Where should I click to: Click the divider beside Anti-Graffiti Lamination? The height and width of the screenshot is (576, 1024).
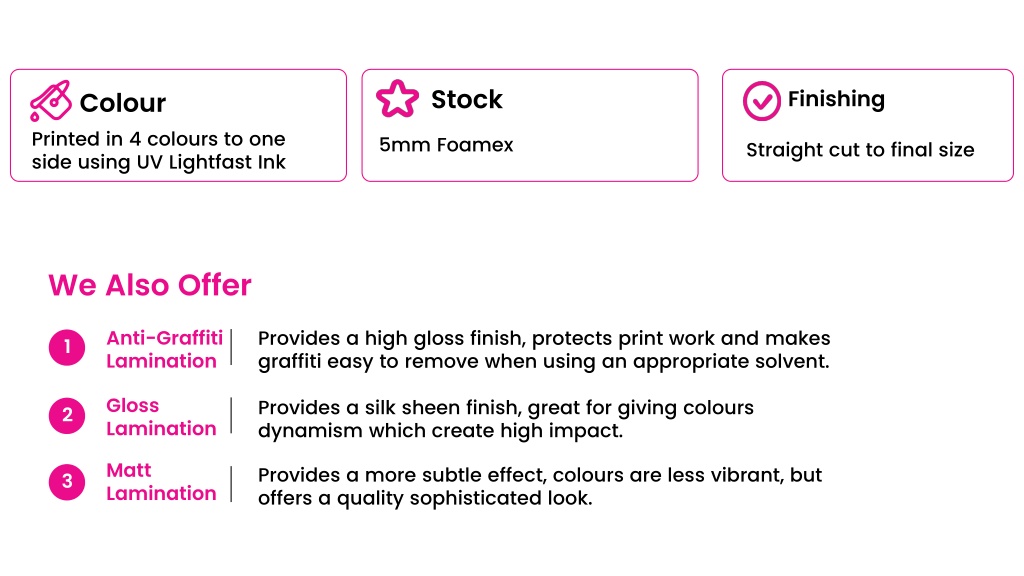point(231,347)
